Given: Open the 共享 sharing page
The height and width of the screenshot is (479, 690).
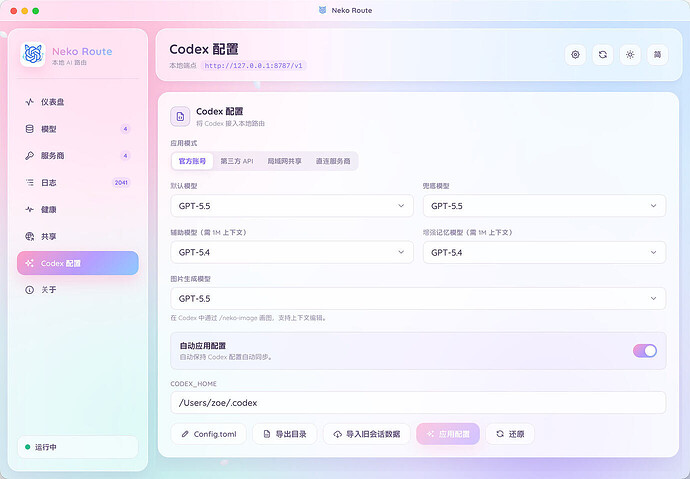Looking at the screenshot, I should [x=78, y=236].
